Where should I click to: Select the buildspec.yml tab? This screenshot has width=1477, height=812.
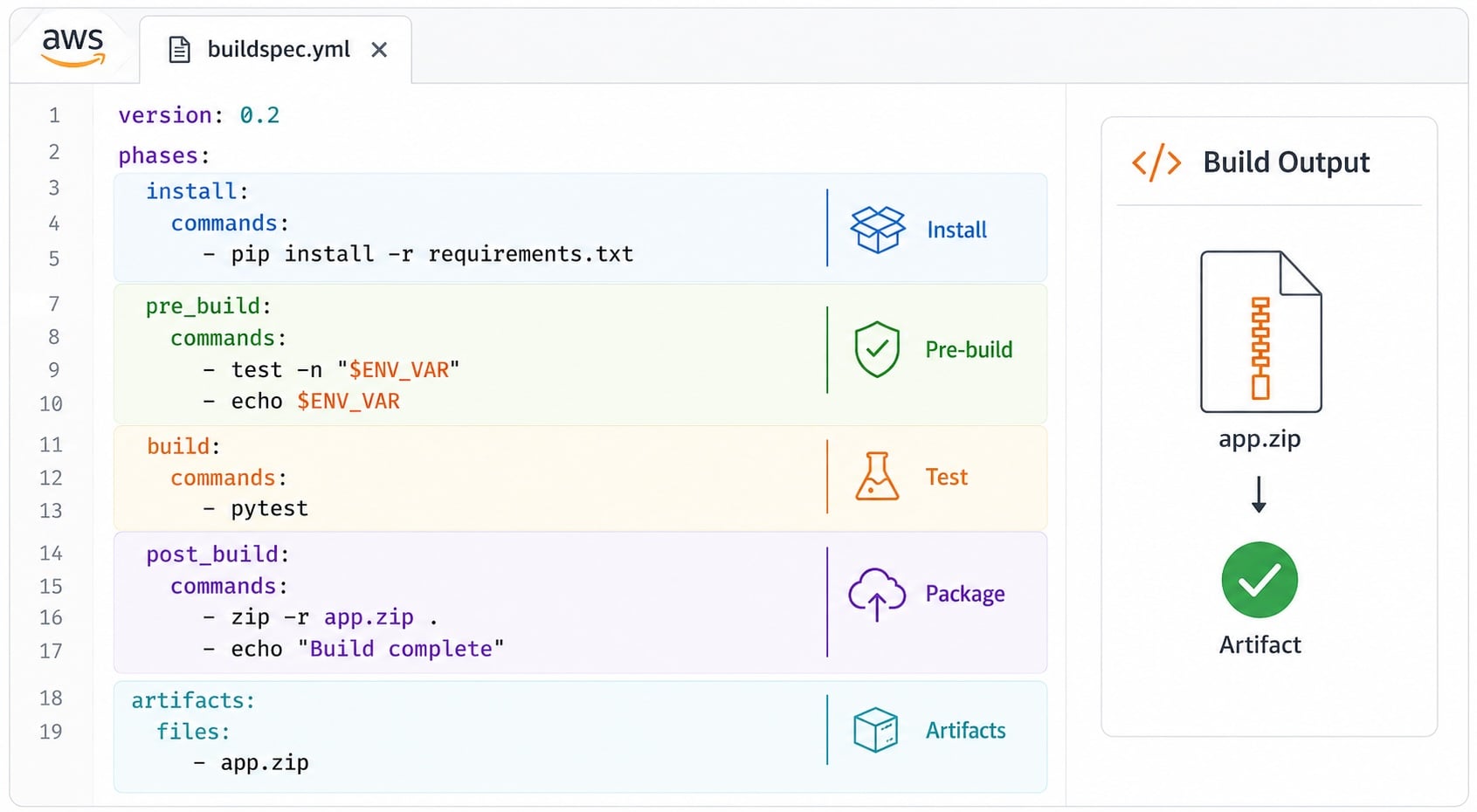(276, 50)
